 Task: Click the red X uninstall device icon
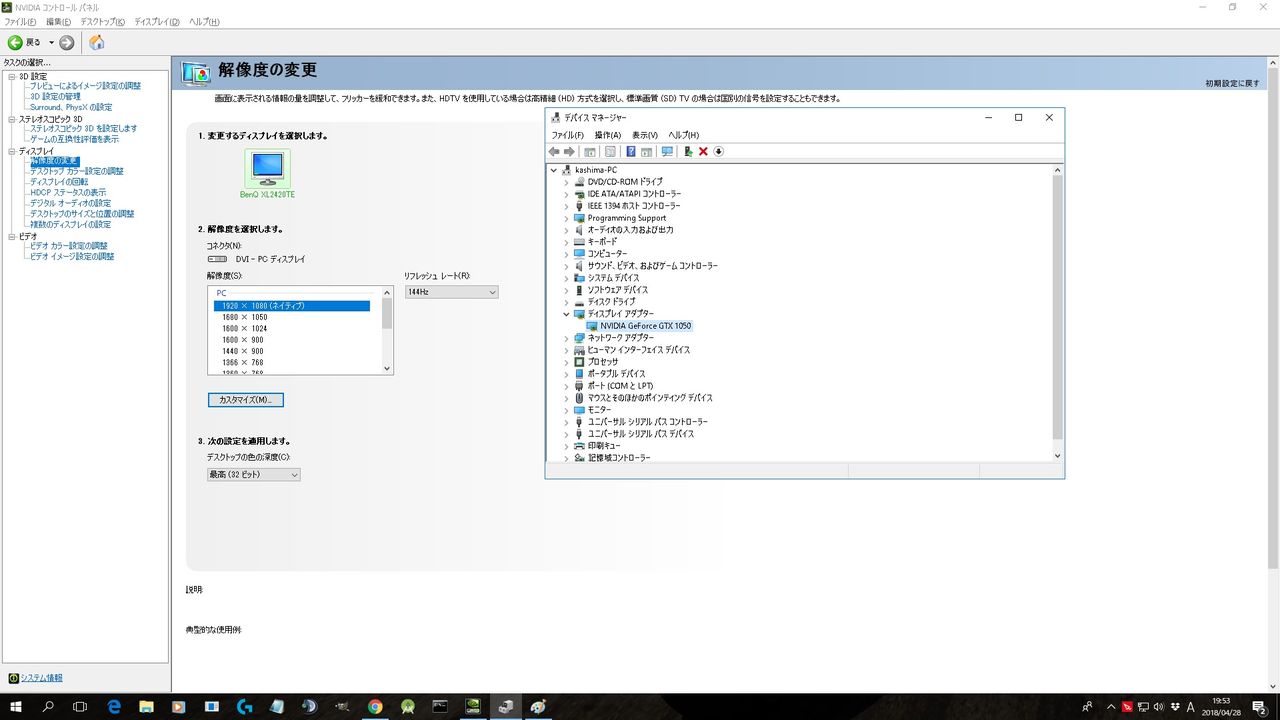point(703,152)
